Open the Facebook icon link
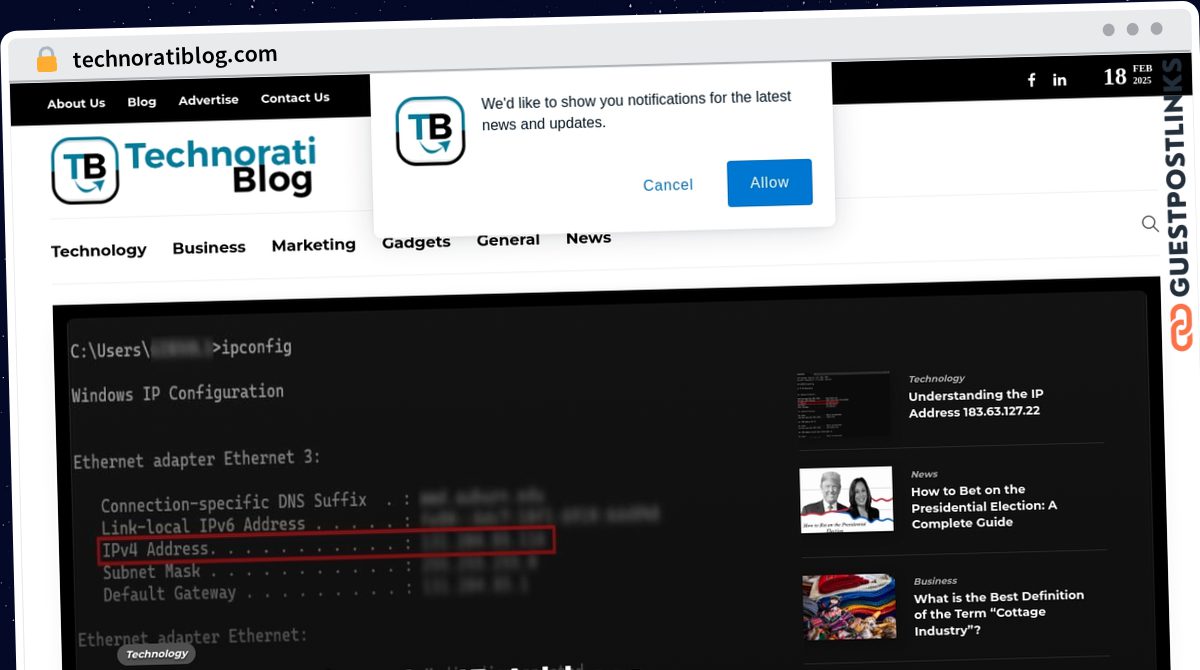 click(x=1032, y=80)
